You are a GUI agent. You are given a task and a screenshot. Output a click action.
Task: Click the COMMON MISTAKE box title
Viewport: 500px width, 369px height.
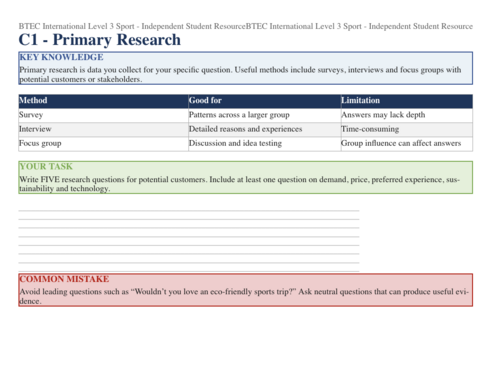pyautogui.click(x=64, y=279)
